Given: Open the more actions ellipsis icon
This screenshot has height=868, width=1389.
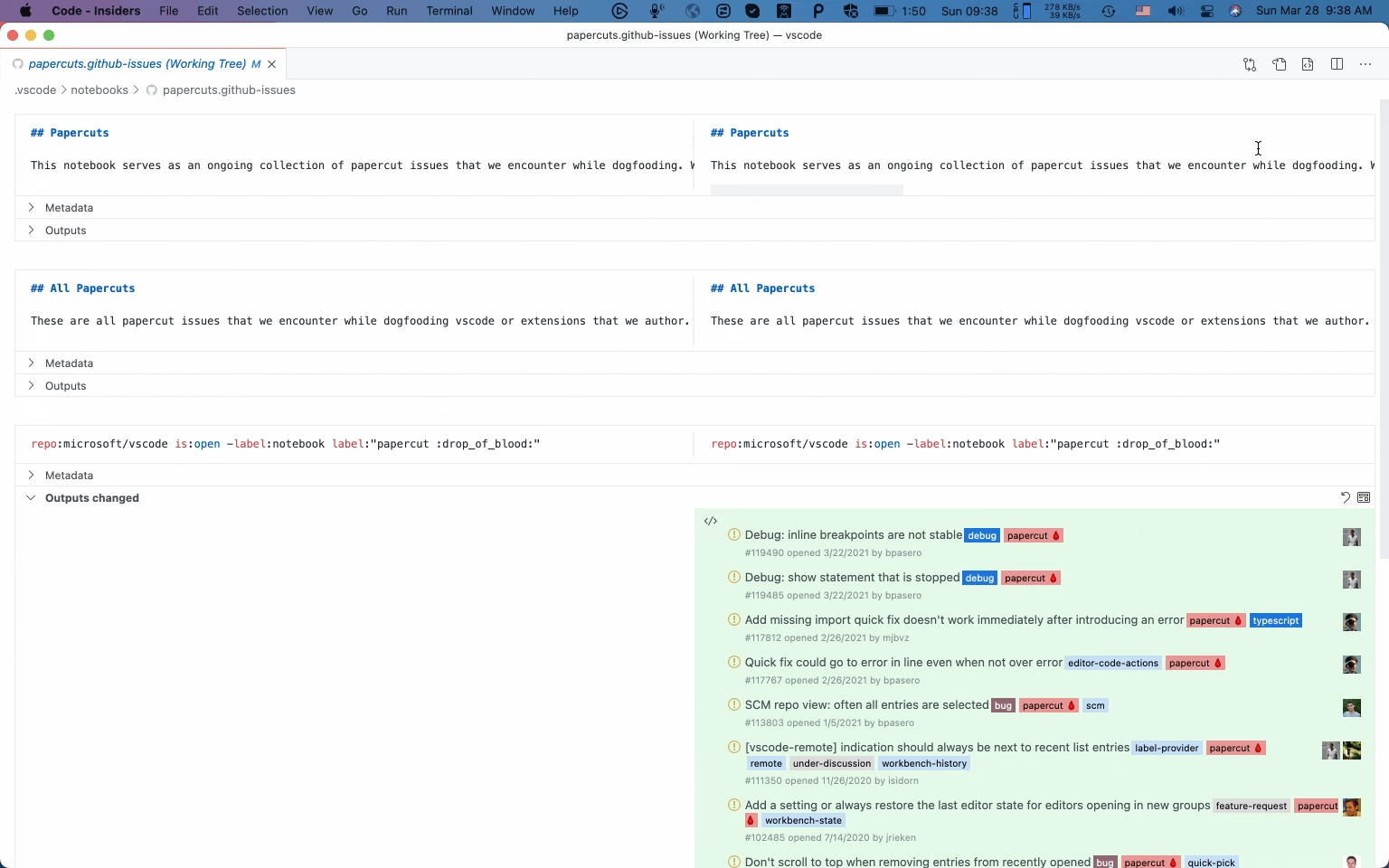Looking at the screenshot, I should pyautogui.click(x=1366, y=64).
